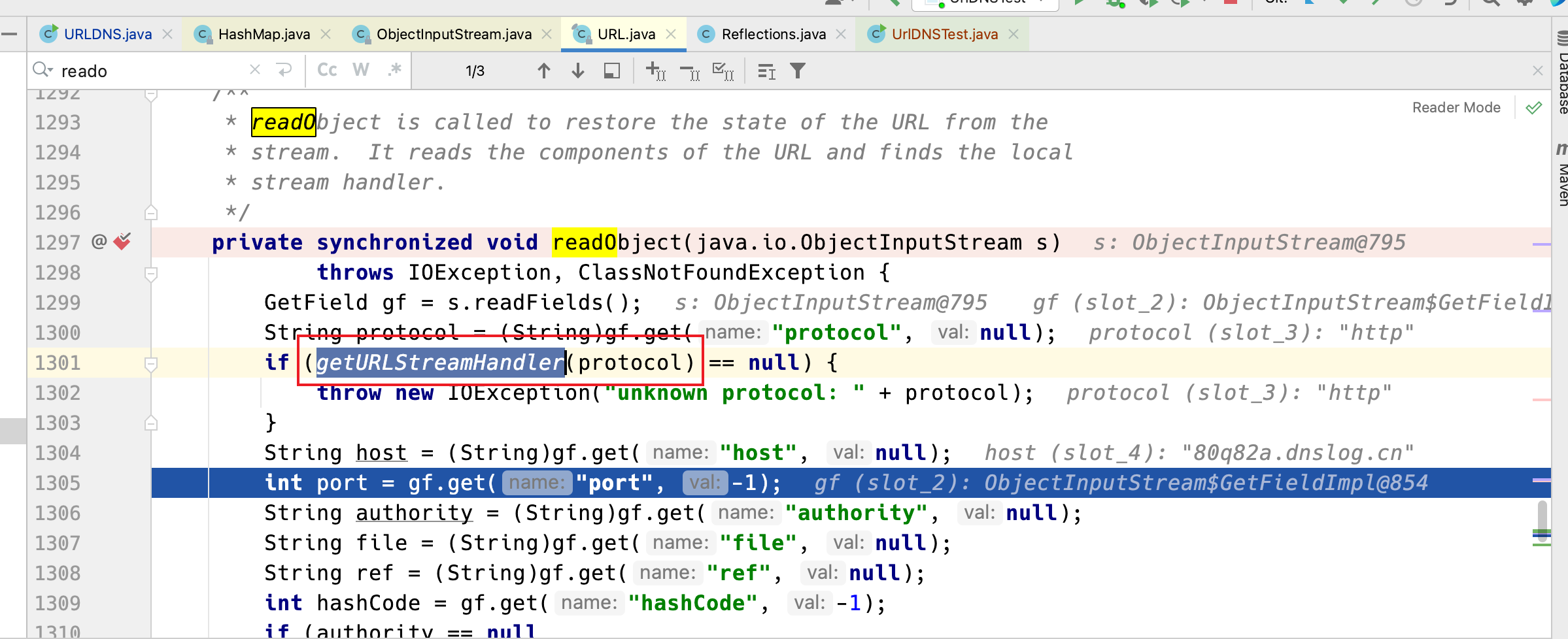Open the search history magnifier dropdown
Screen dimensions: 1568x639
pos(43,70)
